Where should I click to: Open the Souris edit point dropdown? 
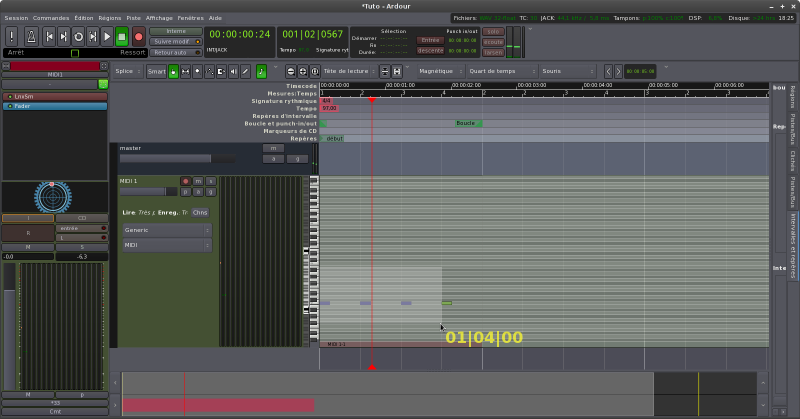click(x=567, y=71)
